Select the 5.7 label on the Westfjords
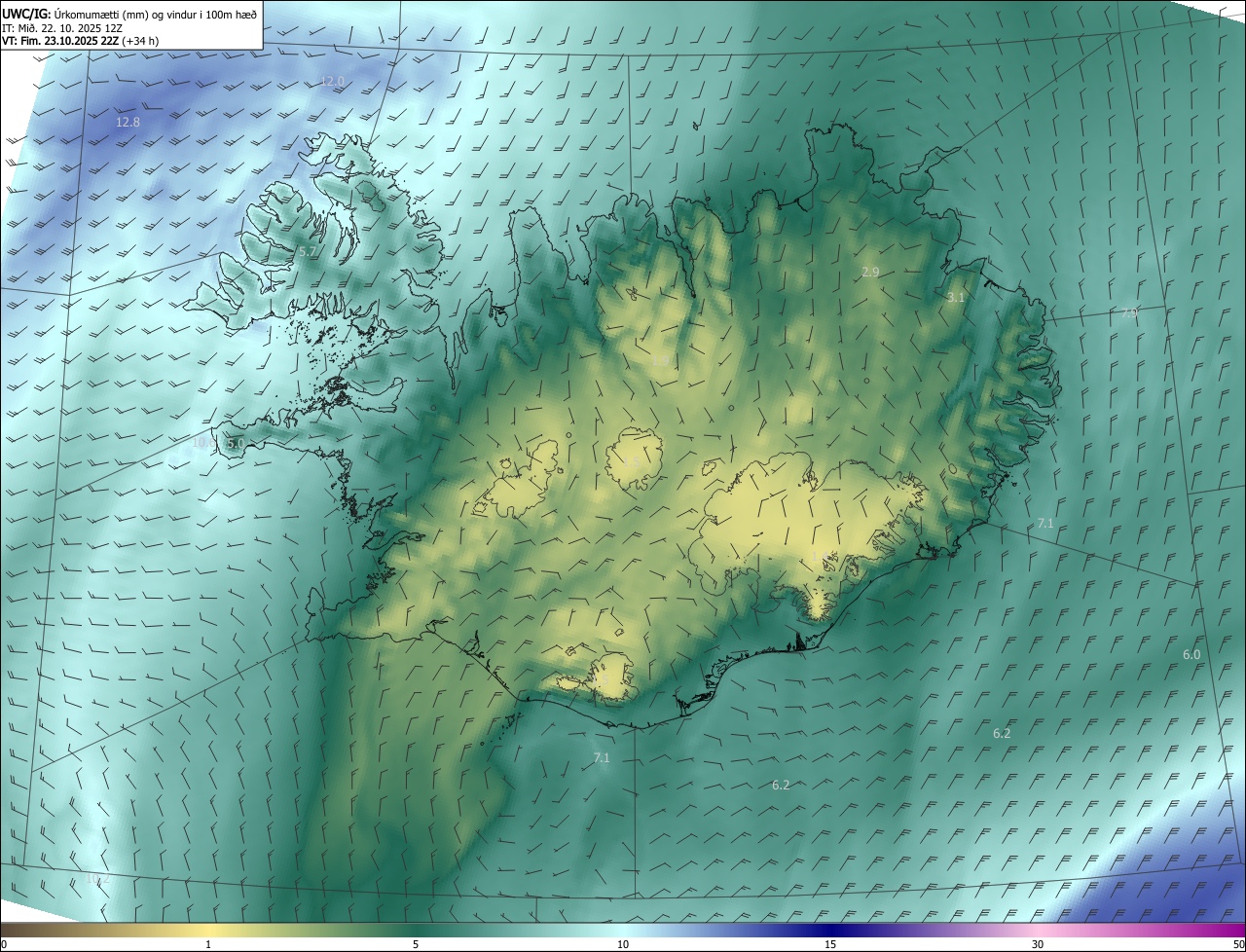Image resolution: width=1246 pixels, height=952 pixels. click(x=308, y=251)
